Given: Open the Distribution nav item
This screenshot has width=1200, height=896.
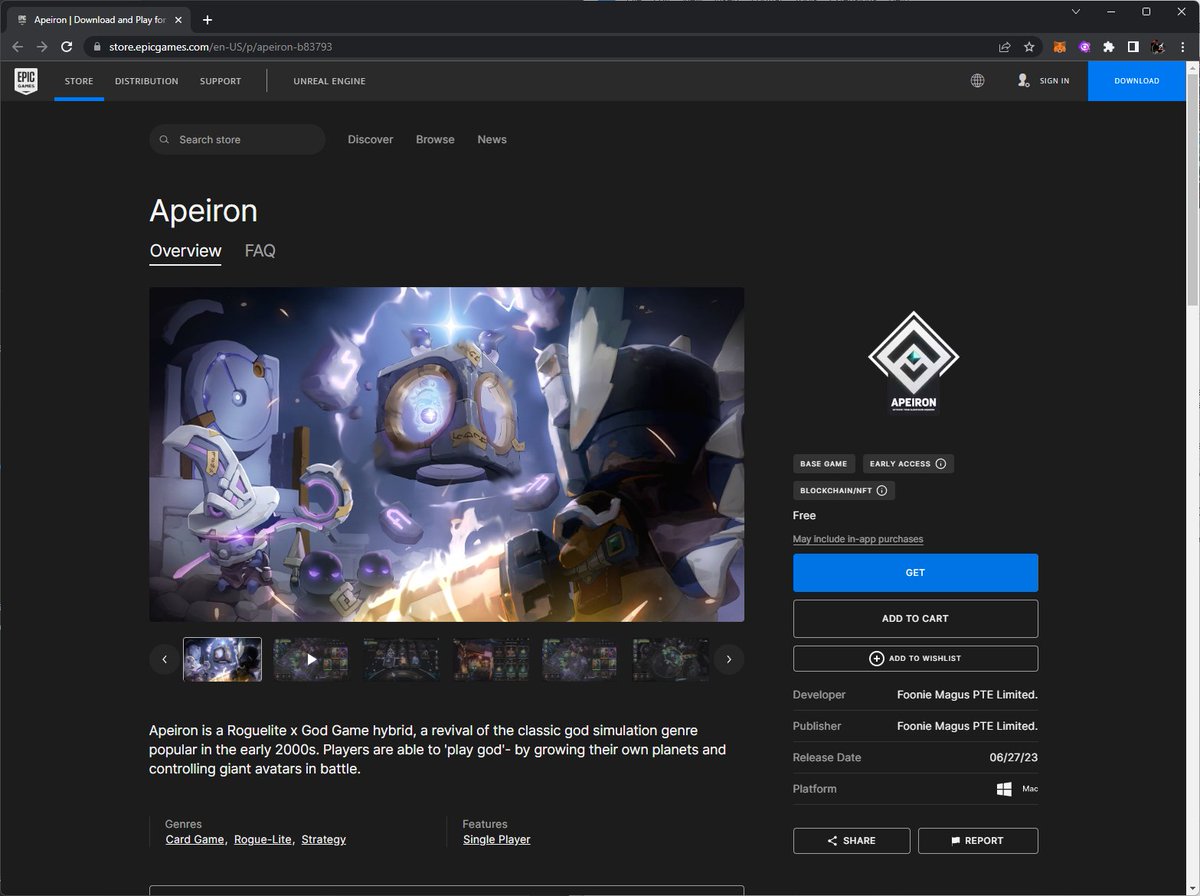Looking at the screenshot, I should click(x=146, y=81).
